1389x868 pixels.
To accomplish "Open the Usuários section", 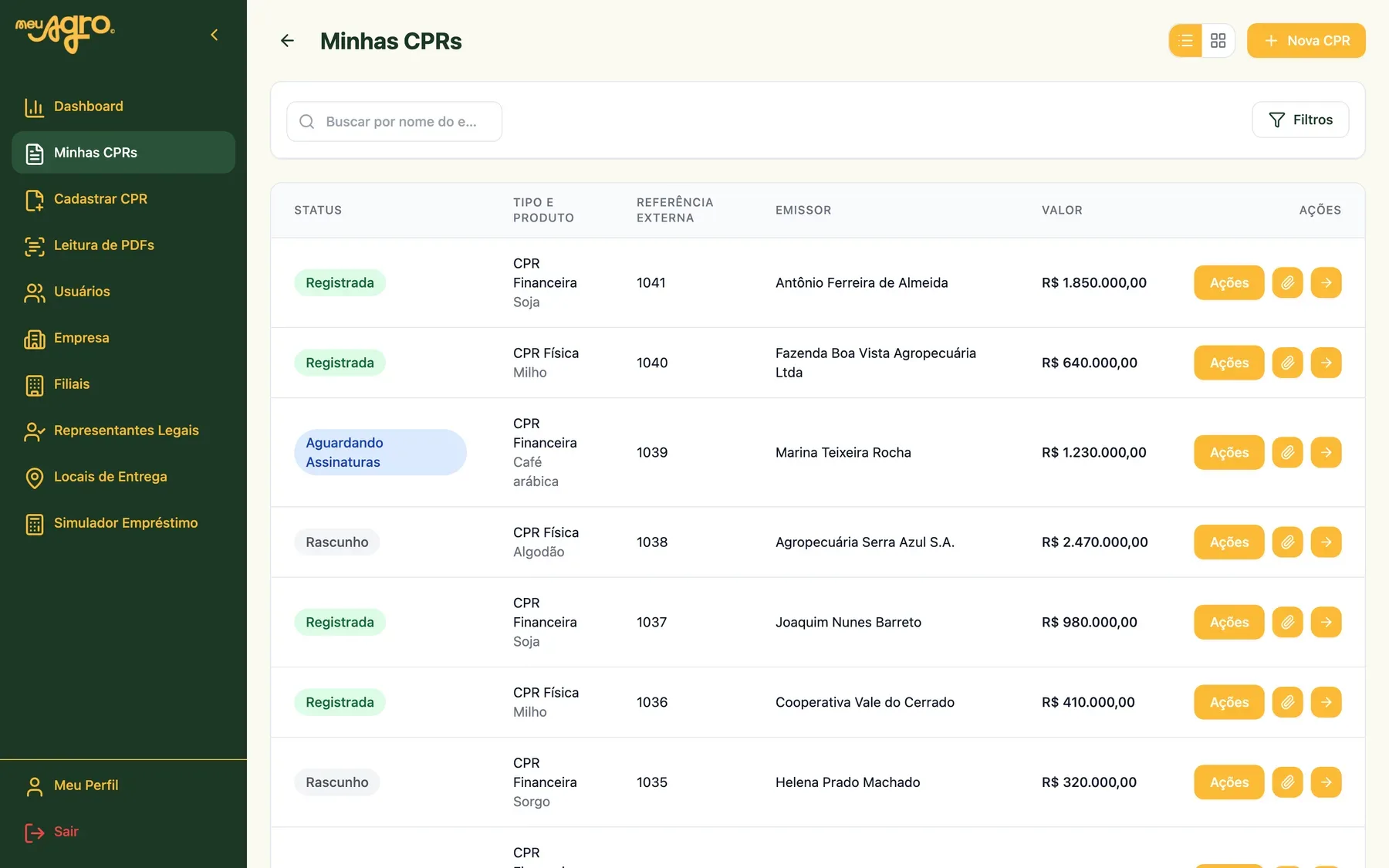I will 123,292.
